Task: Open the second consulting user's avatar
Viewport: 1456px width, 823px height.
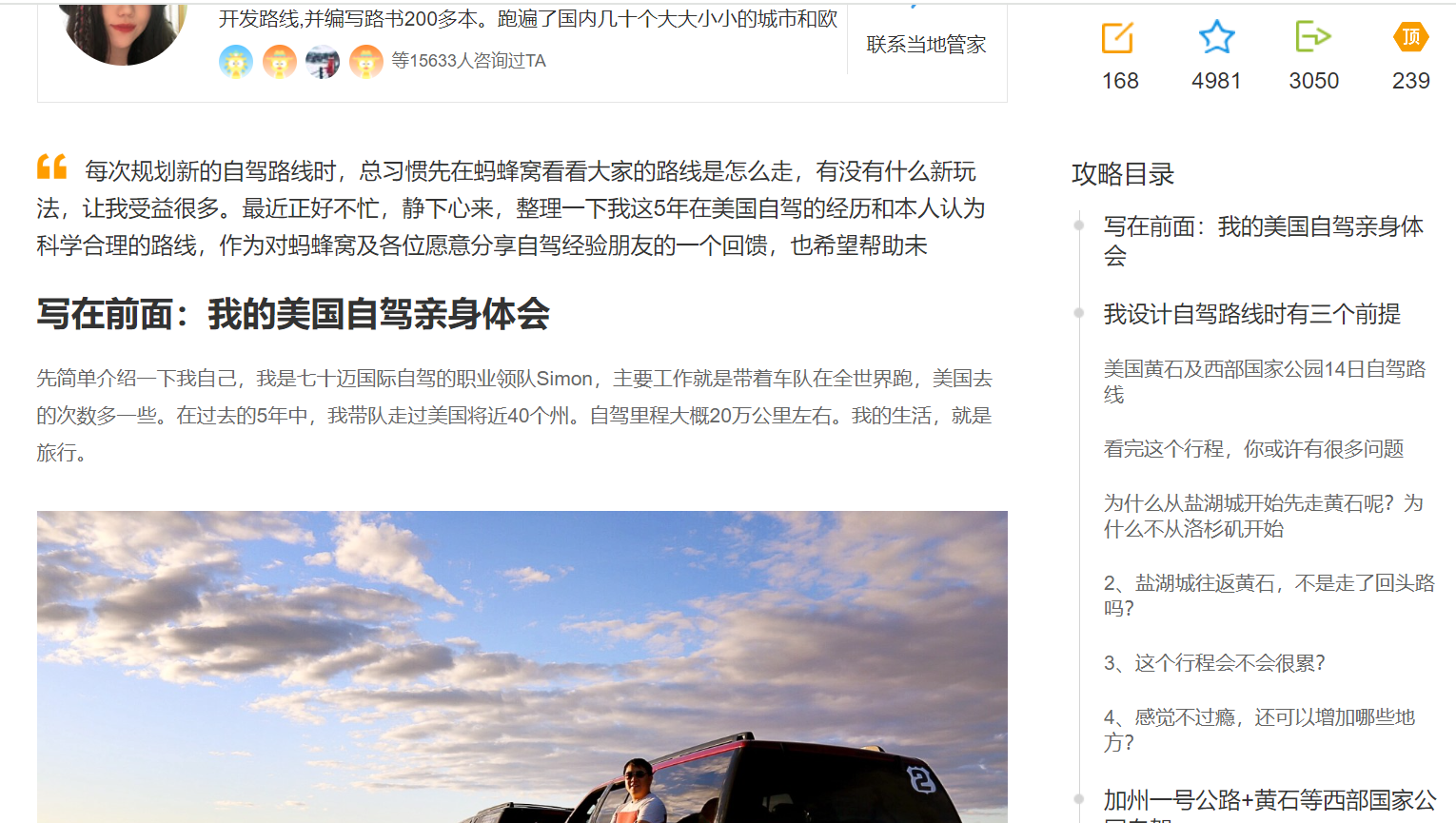Action: coord(280,62)
